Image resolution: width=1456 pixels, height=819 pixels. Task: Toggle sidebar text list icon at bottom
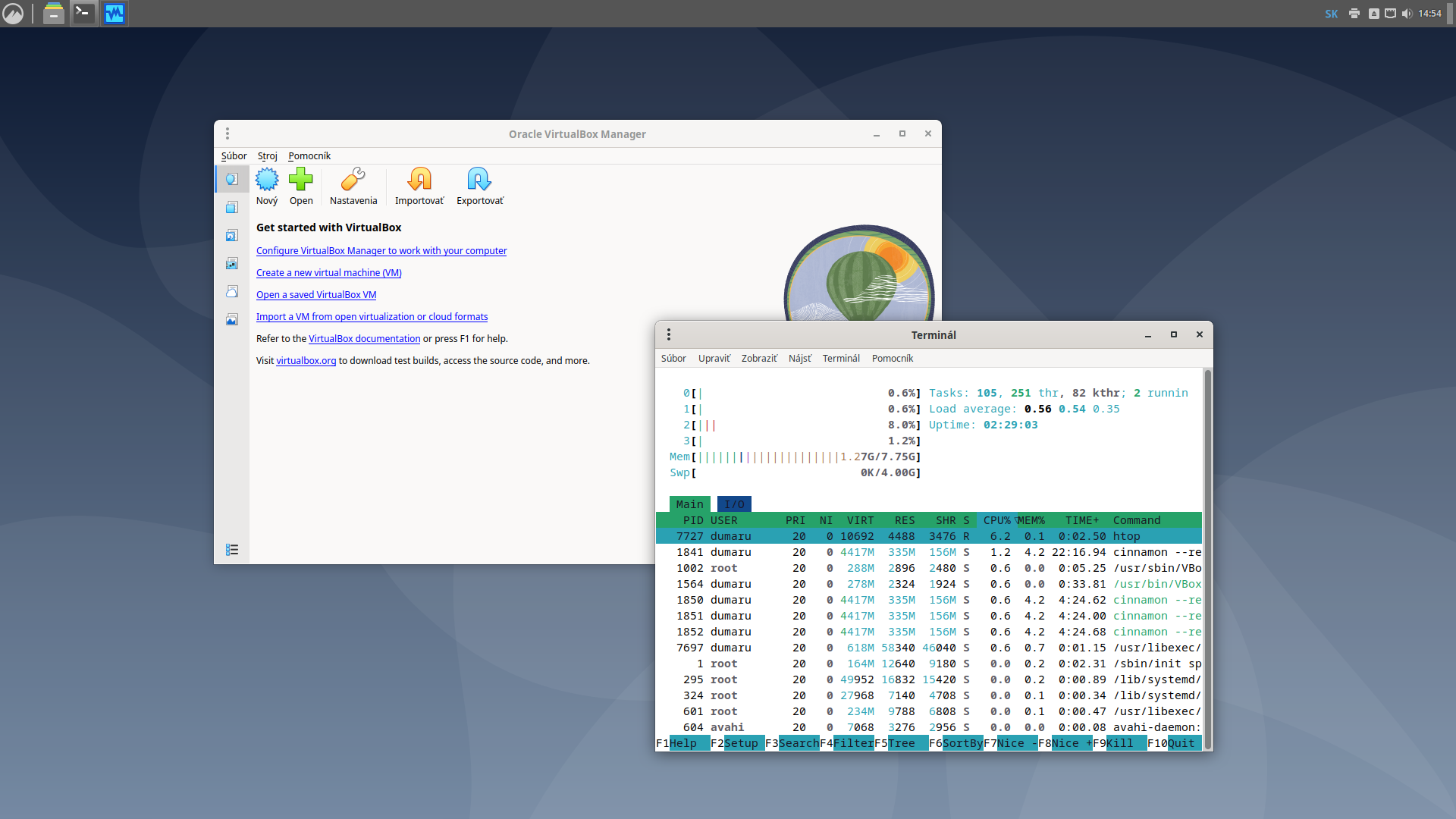click(x=232, y=550)
